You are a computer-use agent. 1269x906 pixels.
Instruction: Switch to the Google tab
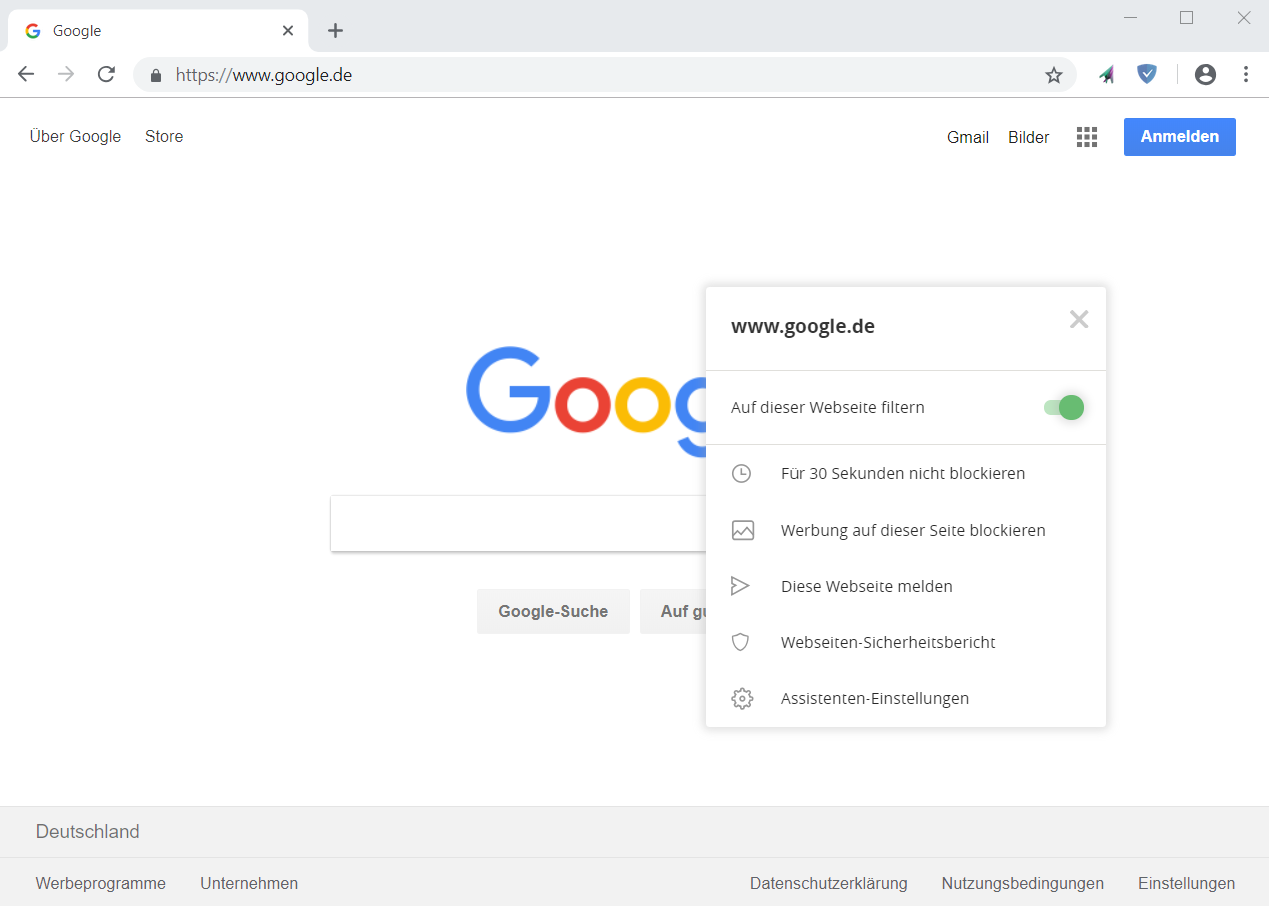click(158, 31)
